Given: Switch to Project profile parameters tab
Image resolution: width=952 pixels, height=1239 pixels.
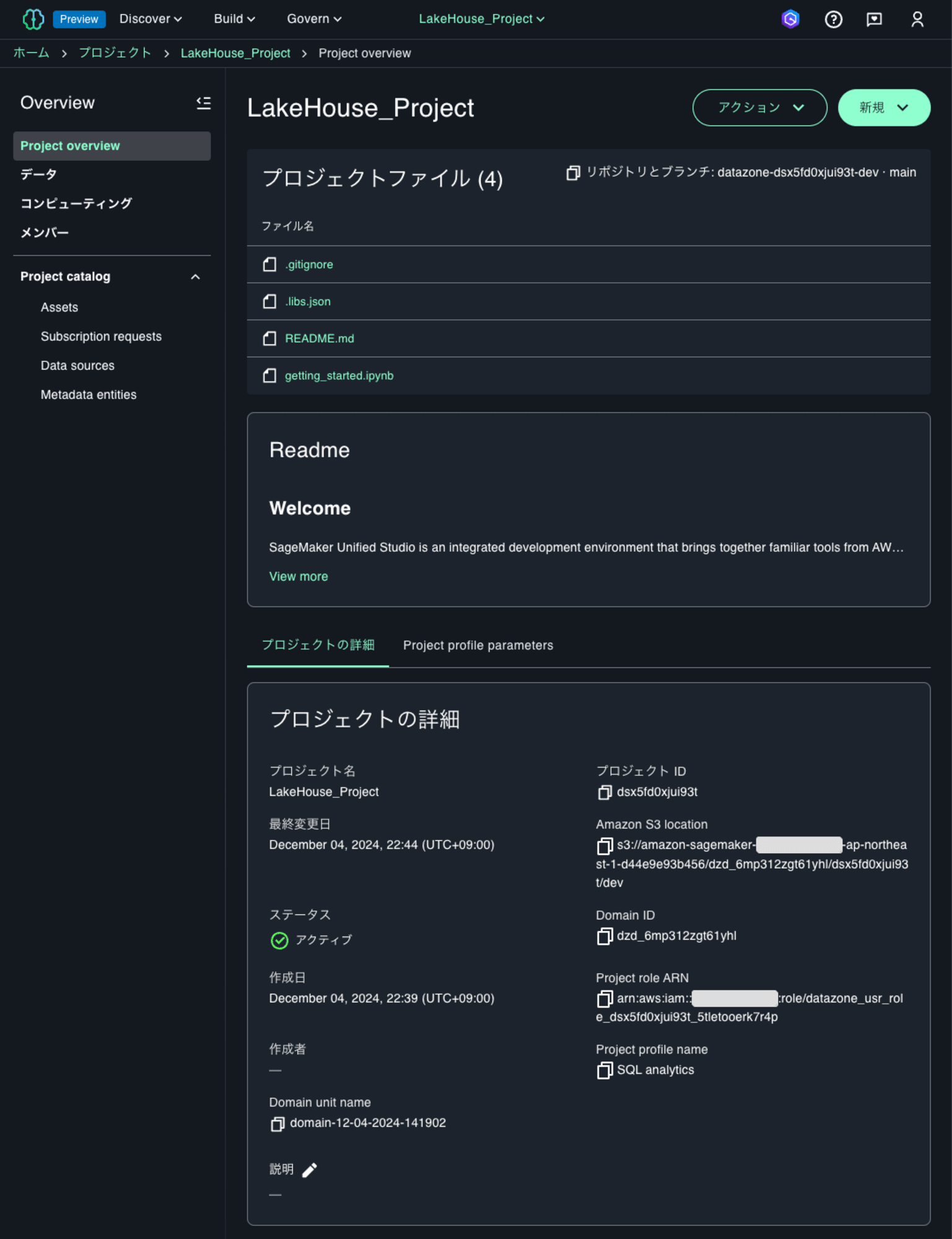Looking at the screenshot, I should point(478,646).
